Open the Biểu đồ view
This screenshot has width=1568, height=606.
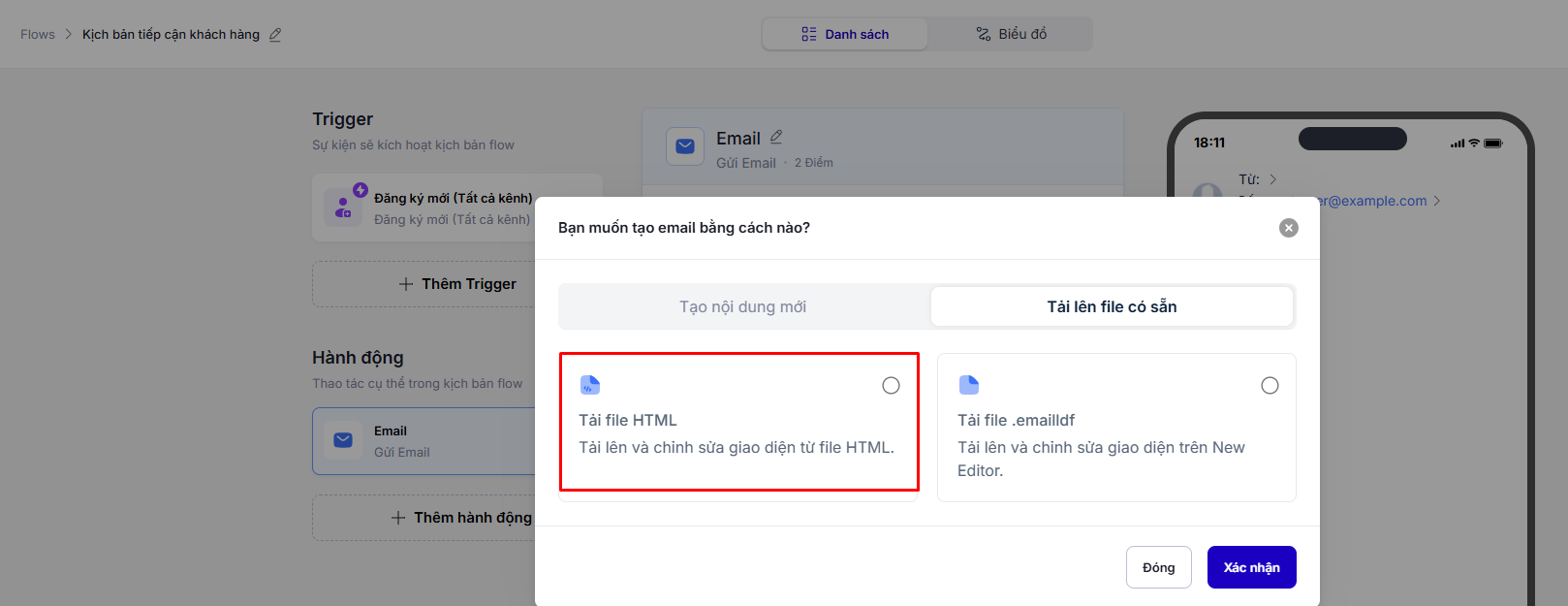[x=1011, y=34]
